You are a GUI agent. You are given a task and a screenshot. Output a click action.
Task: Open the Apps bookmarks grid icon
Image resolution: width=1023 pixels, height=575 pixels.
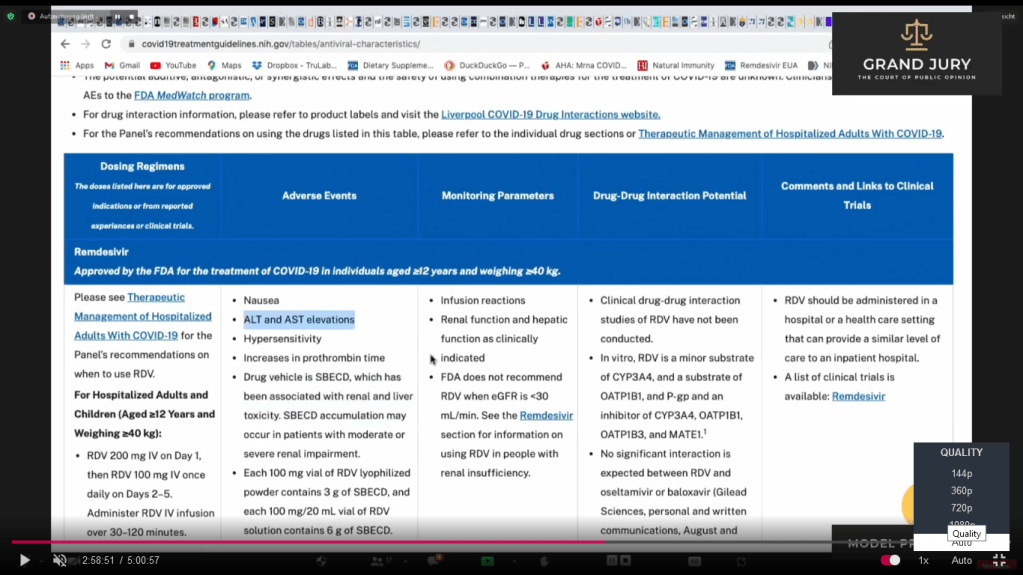coord(65,65)
